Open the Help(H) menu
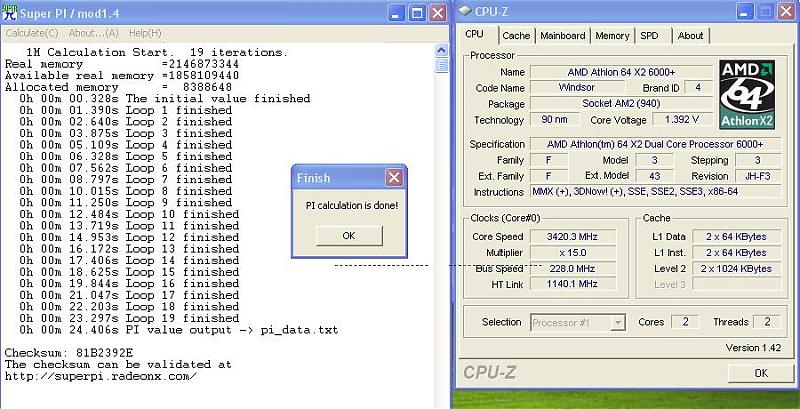The width and height of the screenshot is (800, 409). (145, 33)
